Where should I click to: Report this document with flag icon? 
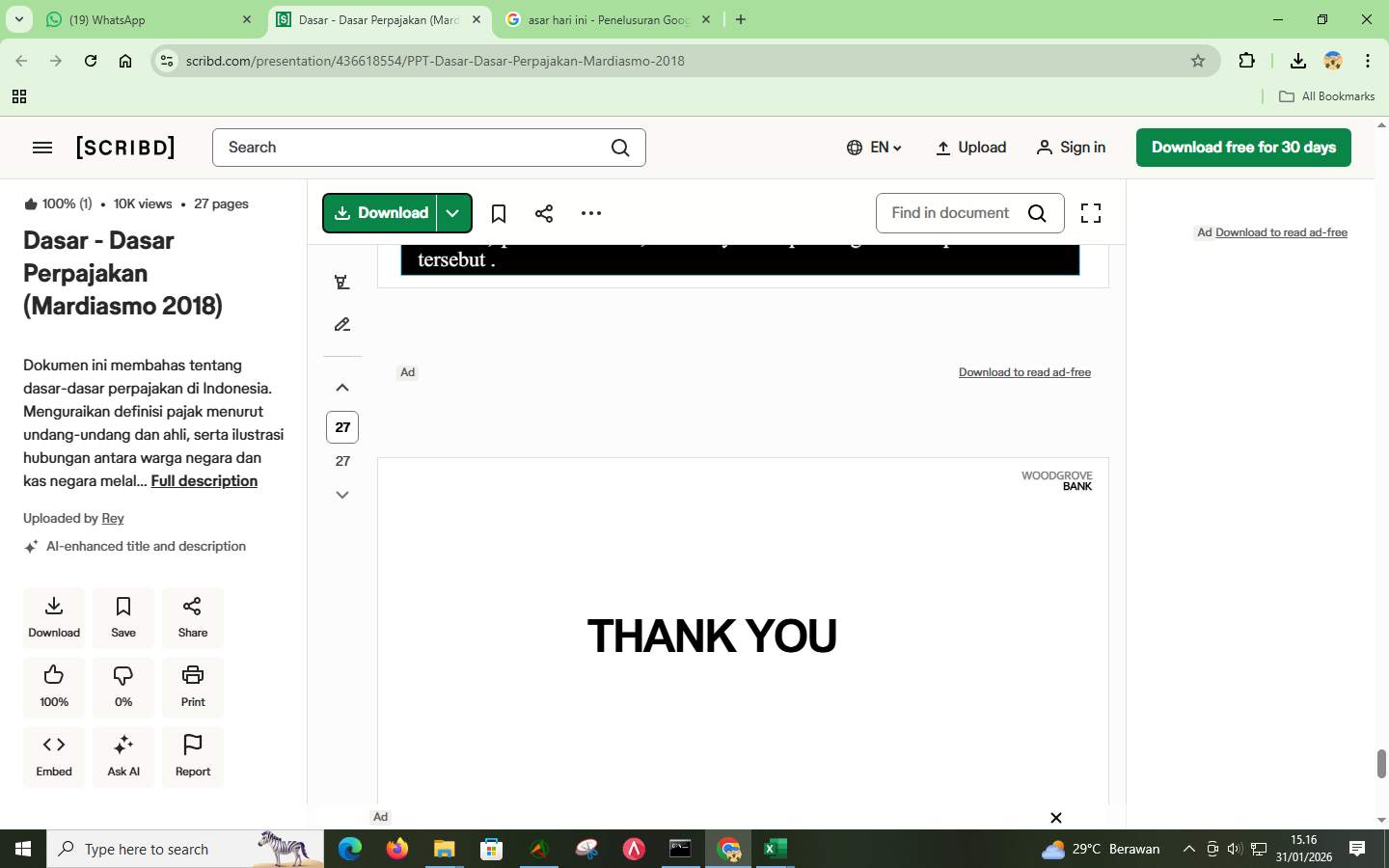point(193,755)
